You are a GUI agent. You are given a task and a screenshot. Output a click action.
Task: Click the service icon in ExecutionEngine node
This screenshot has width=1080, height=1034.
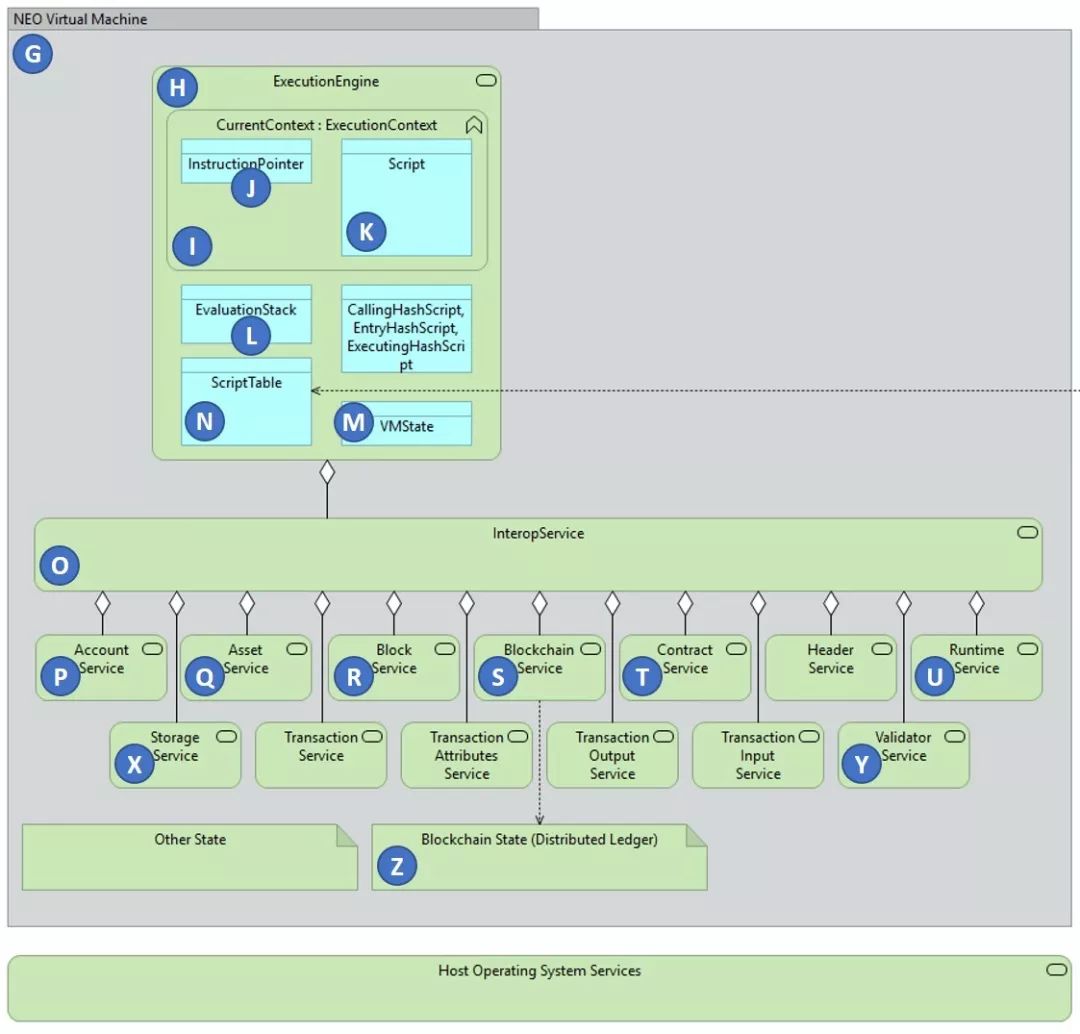[486, 81]
